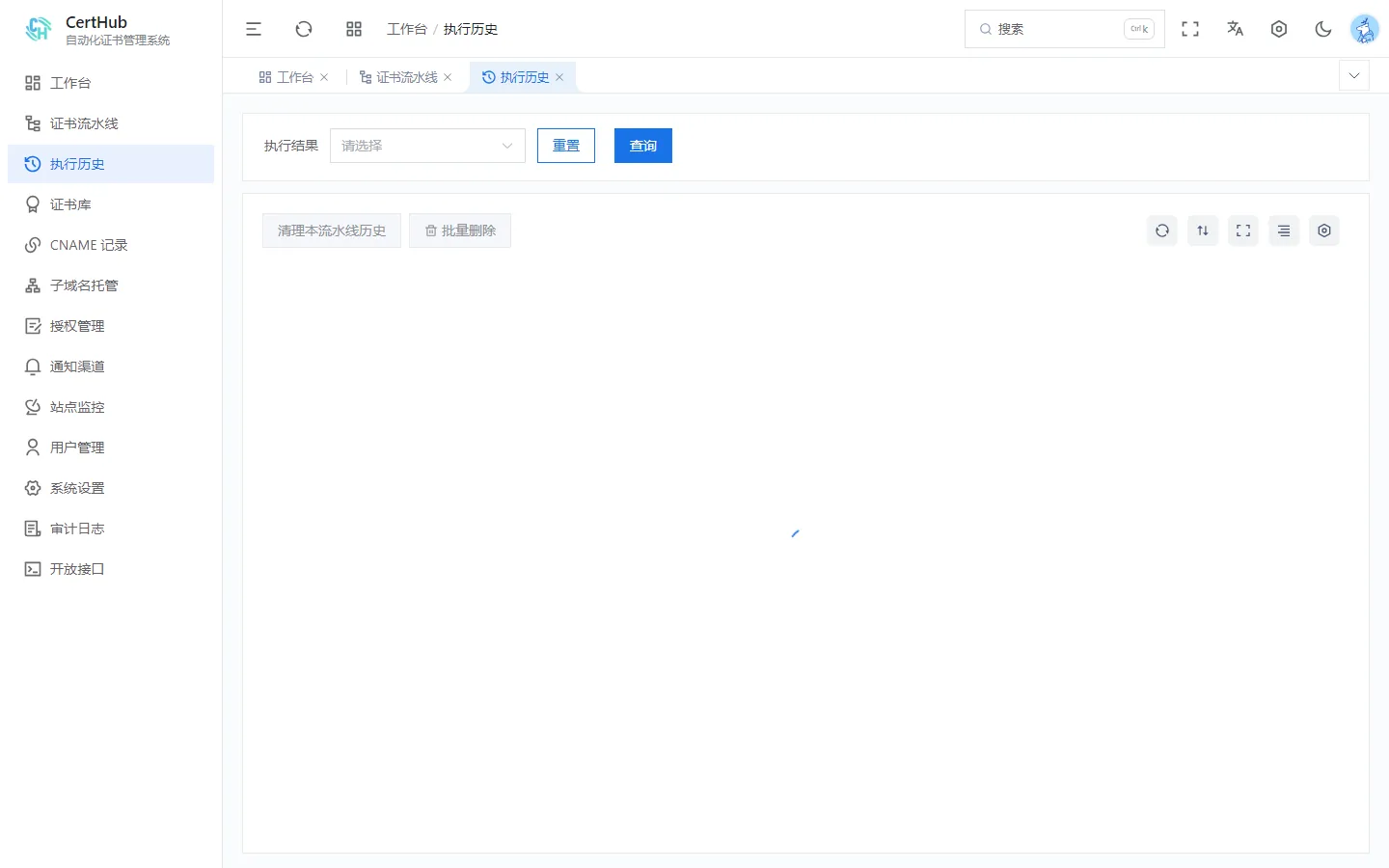The height and width of the screenshot is (868, 1389).
Task: Open the language translation switcher
Action: tap(1235, 29)
